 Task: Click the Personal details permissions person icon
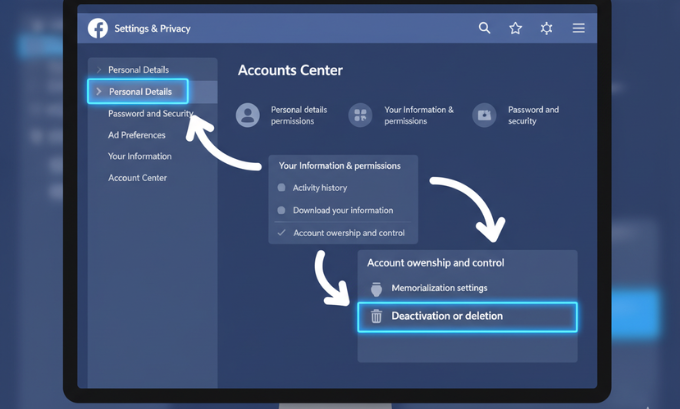(247, 115)
